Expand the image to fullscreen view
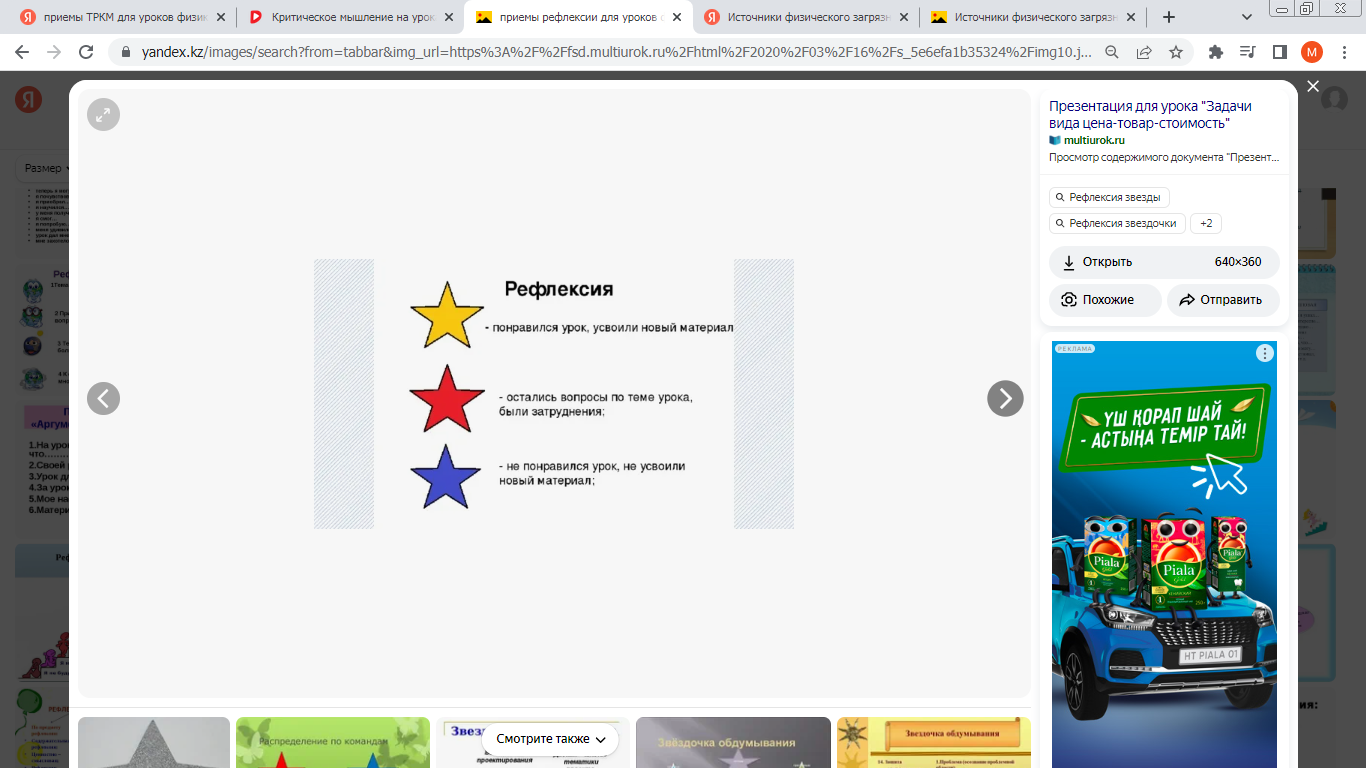The height and width of the screenshot is (768, 1366). point(103,115)
